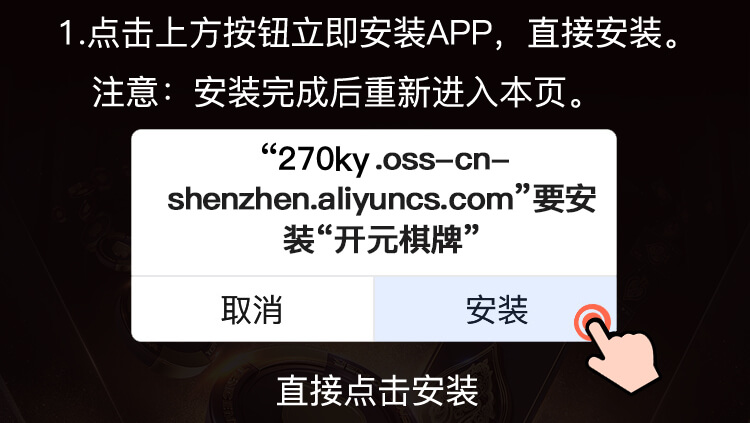Screen dimensions: 750x423
Task: Click the shenzhen.aliyuncs.com domain line
Action: (x=341, y=199)
